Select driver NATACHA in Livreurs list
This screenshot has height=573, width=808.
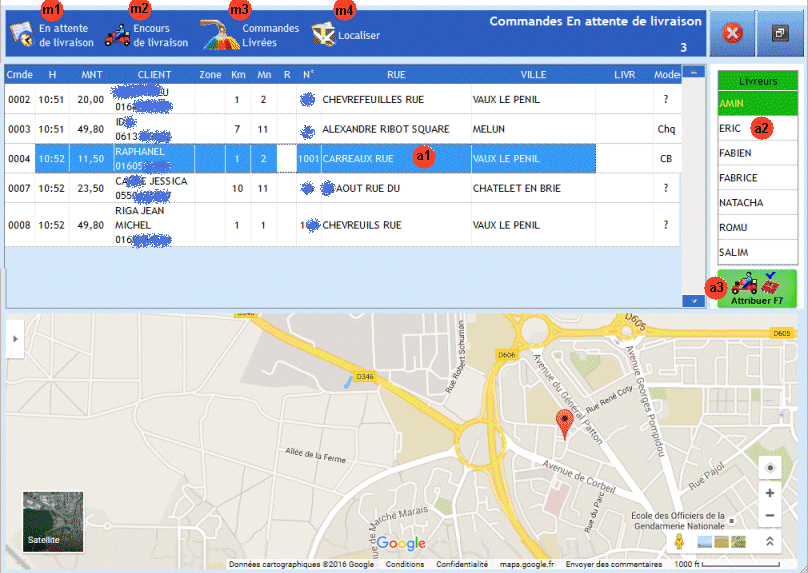point(740,203)
